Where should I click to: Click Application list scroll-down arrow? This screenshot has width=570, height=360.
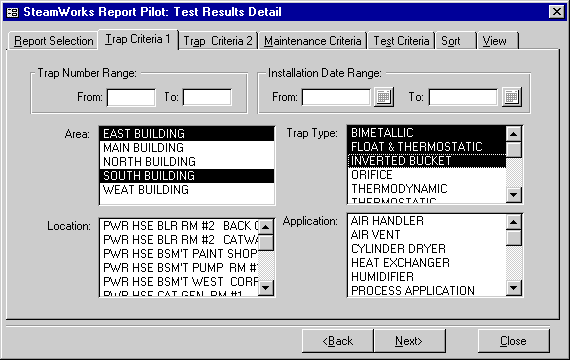(x=514, y=288)
